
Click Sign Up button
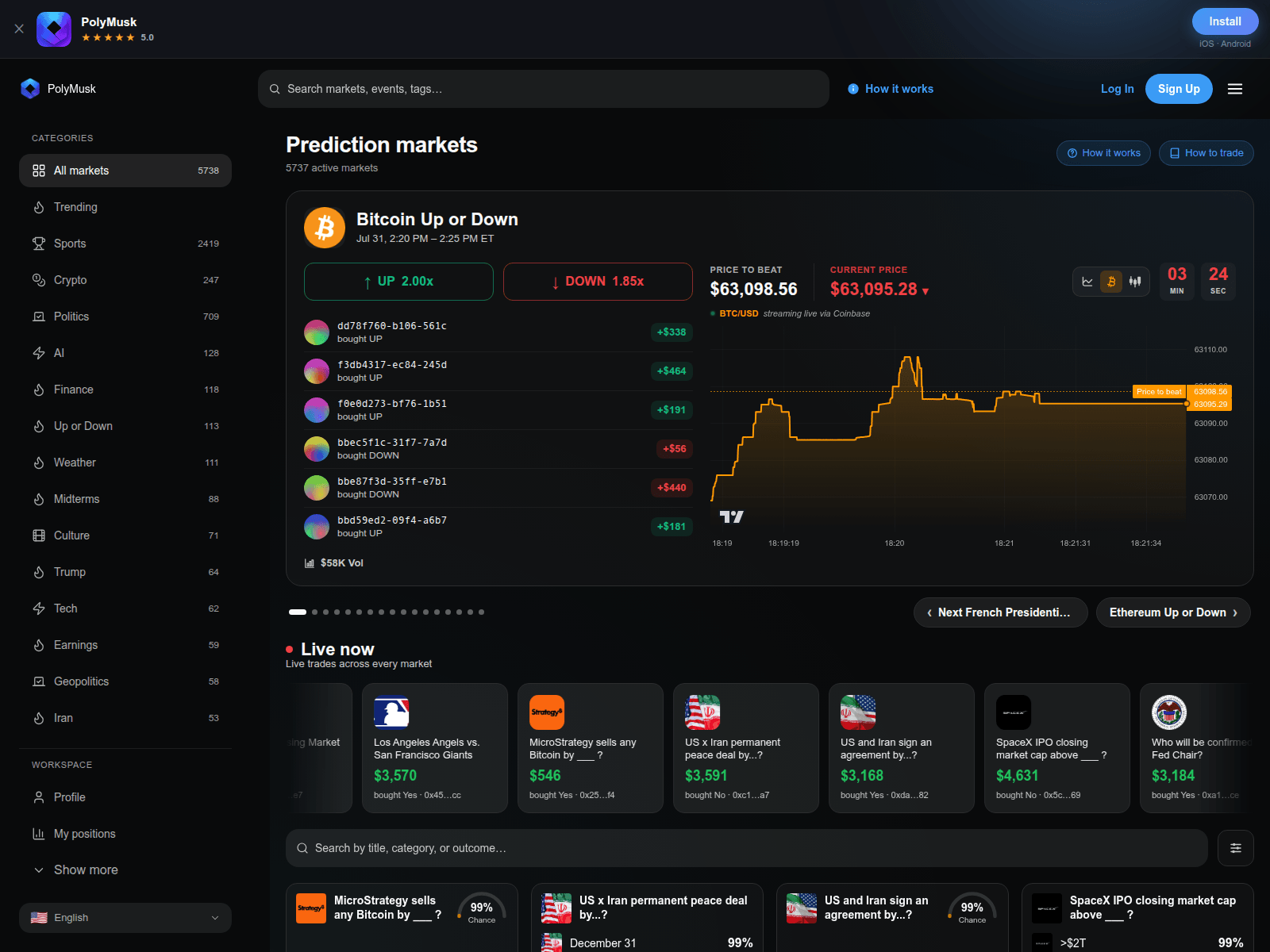(x=1179, y=89)
